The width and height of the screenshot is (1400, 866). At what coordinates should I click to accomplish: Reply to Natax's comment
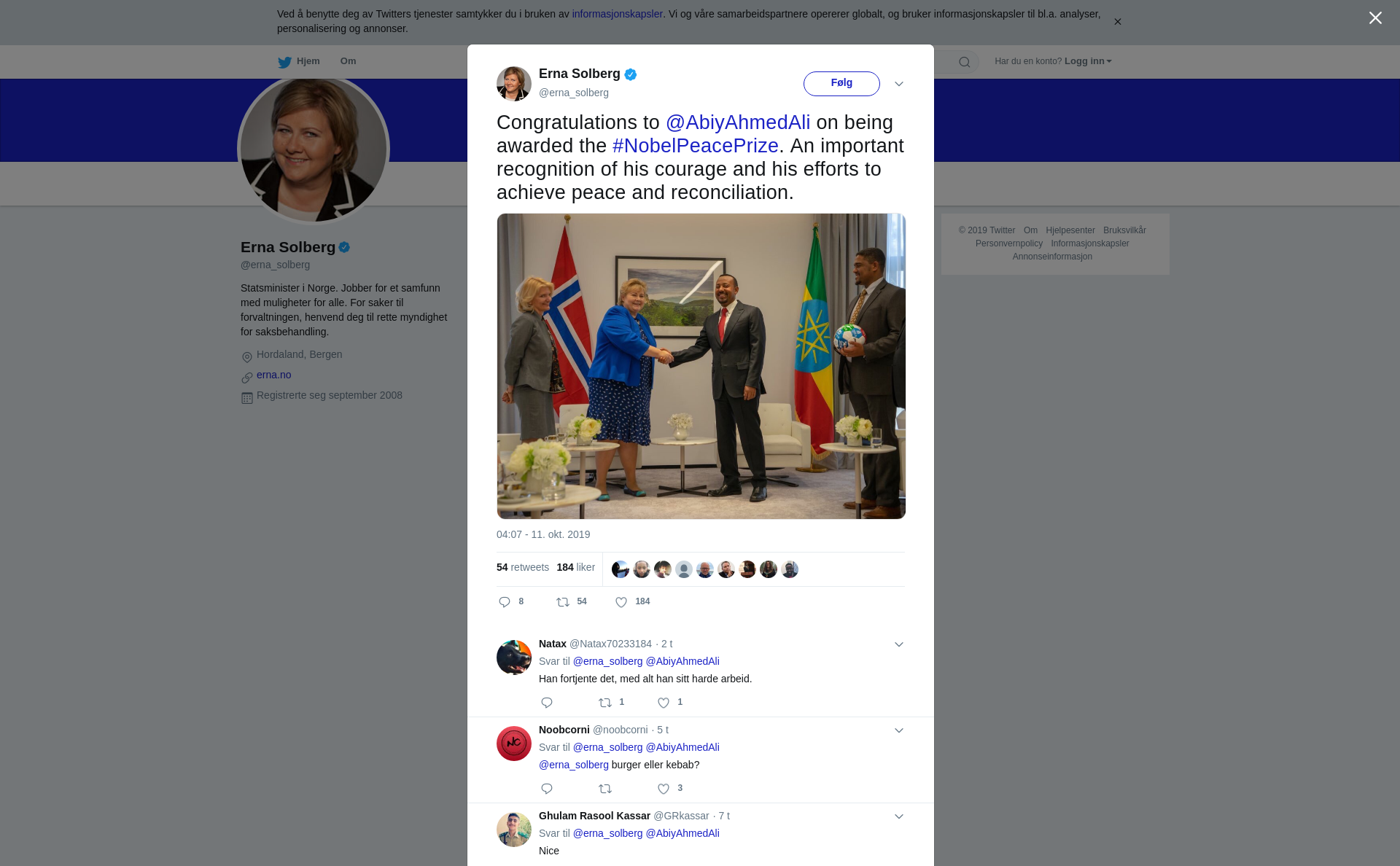pyautogui.click(x=547, y=703)
